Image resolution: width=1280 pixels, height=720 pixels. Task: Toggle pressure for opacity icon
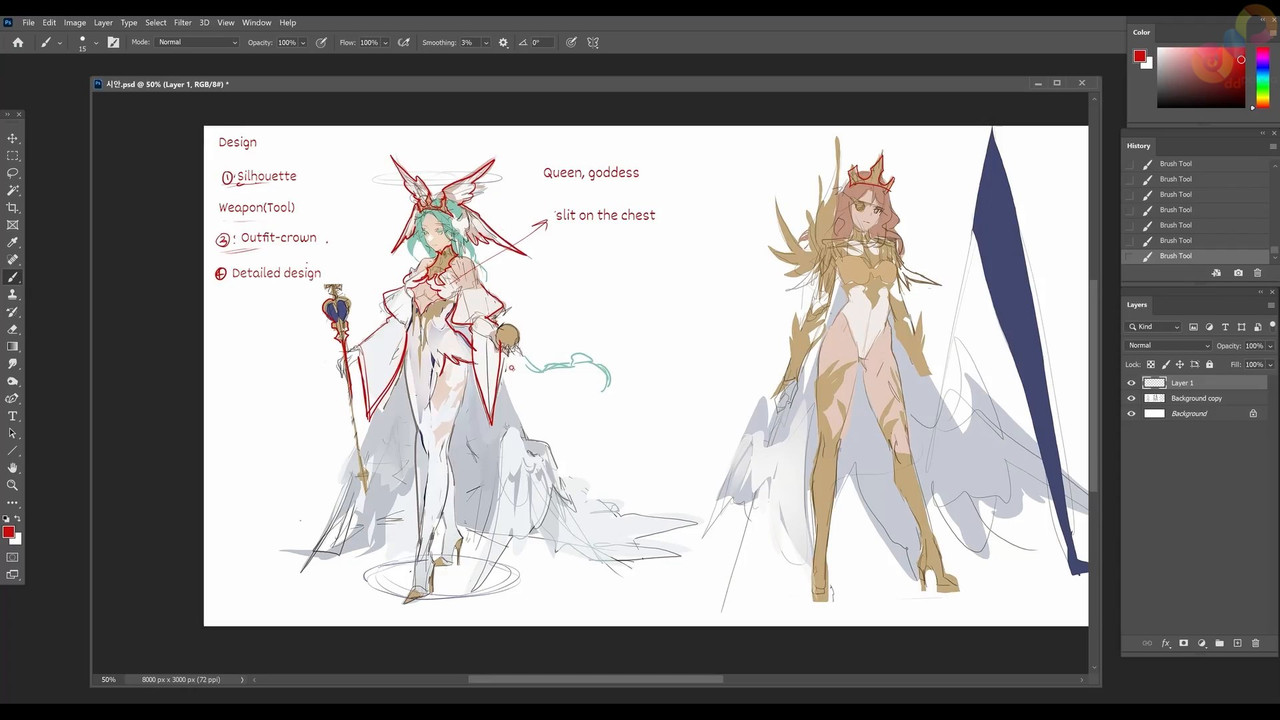coord(321,42)
